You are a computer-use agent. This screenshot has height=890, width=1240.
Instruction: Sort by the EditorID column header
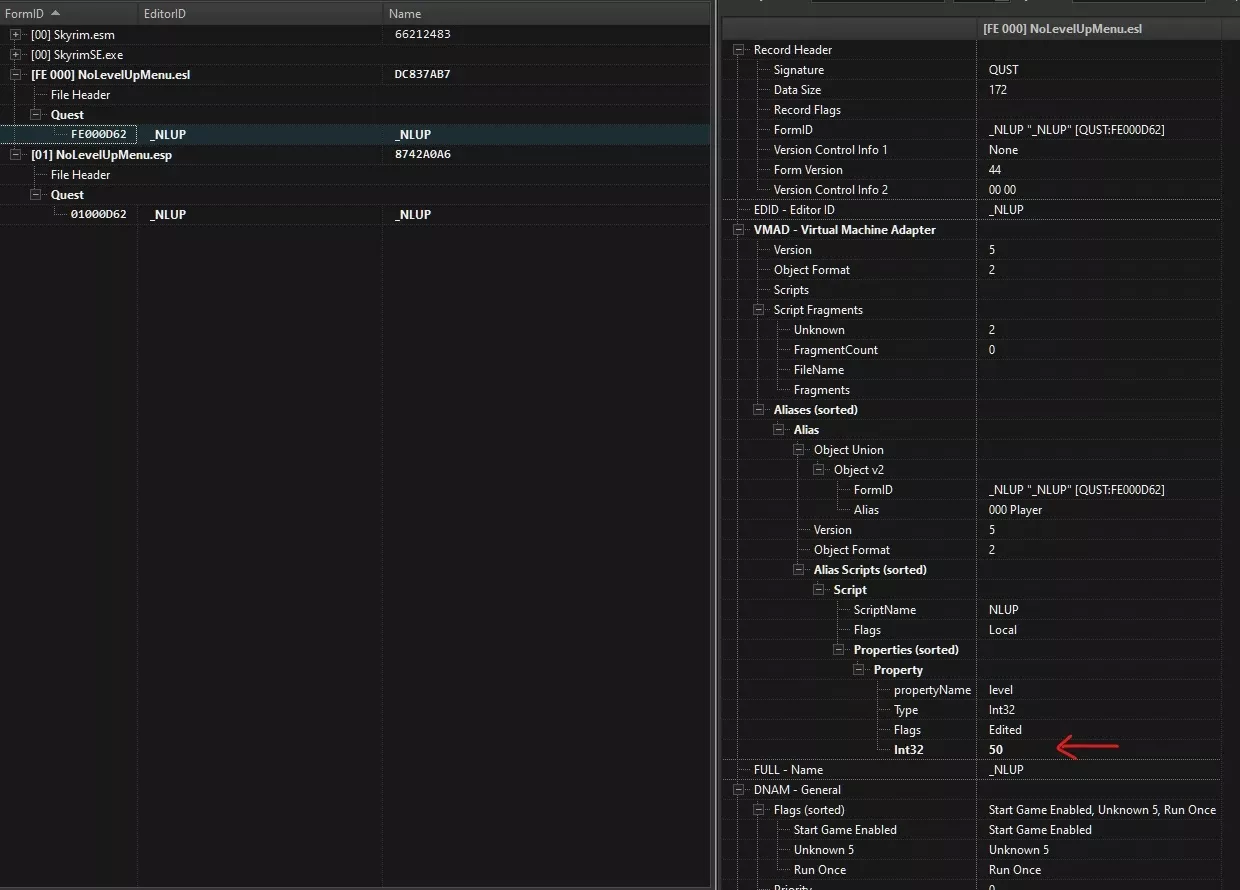tap(260, 14)
